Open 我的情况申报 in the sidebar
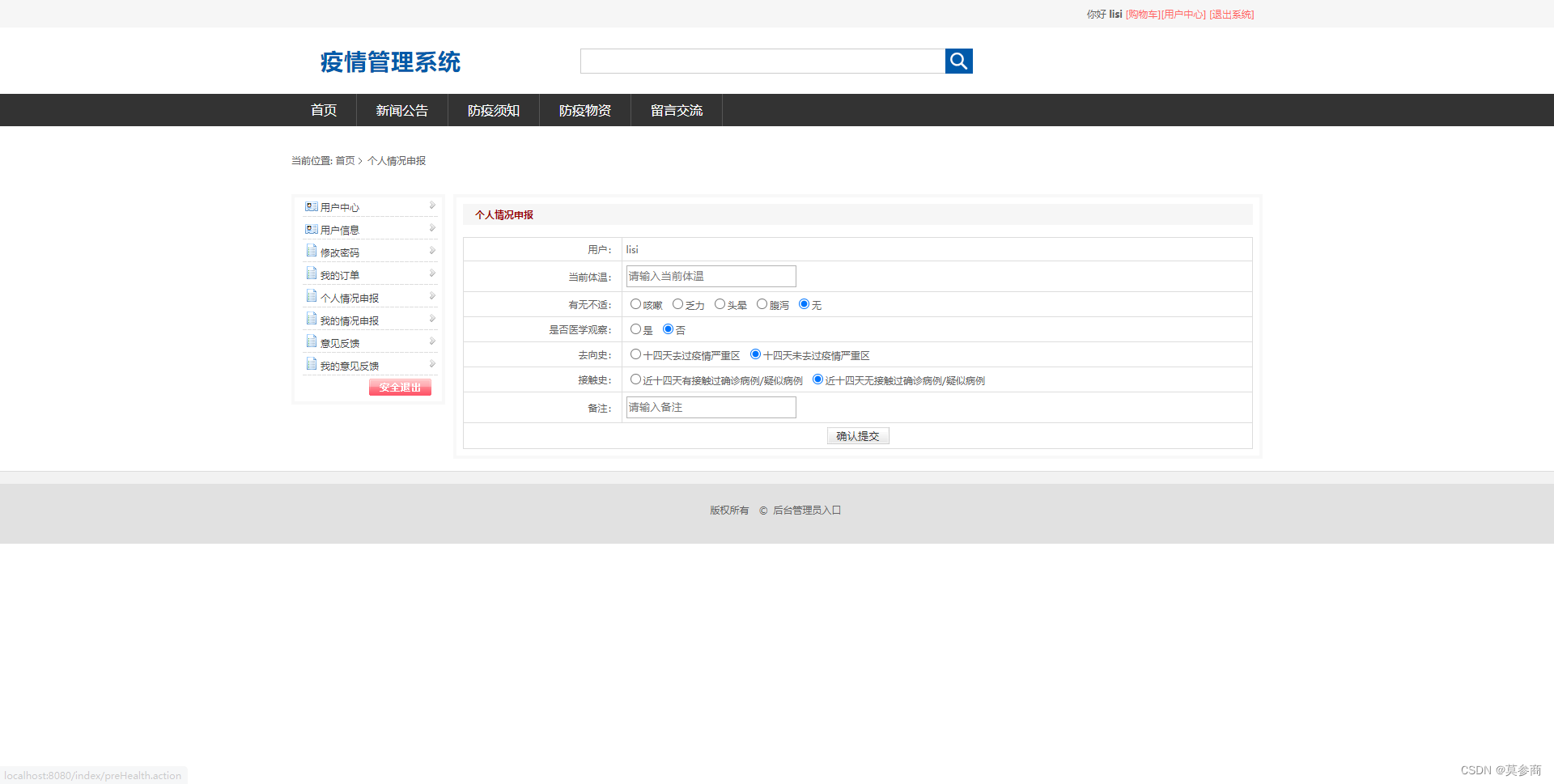The height and width of the screenshot is (784, 1554). point(350,321)
